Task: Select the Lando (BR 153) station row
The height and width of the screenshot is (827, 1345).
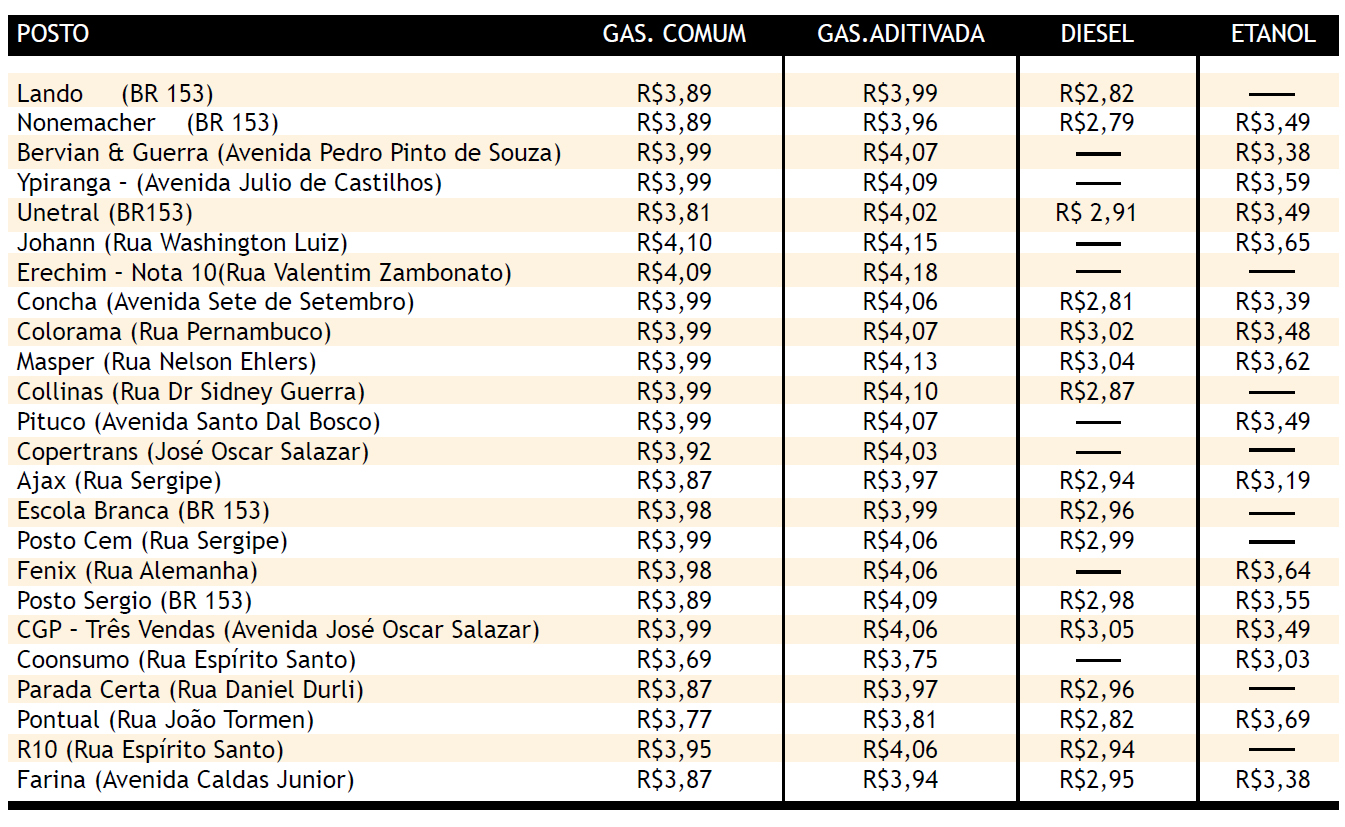Action: pos(673,93)
